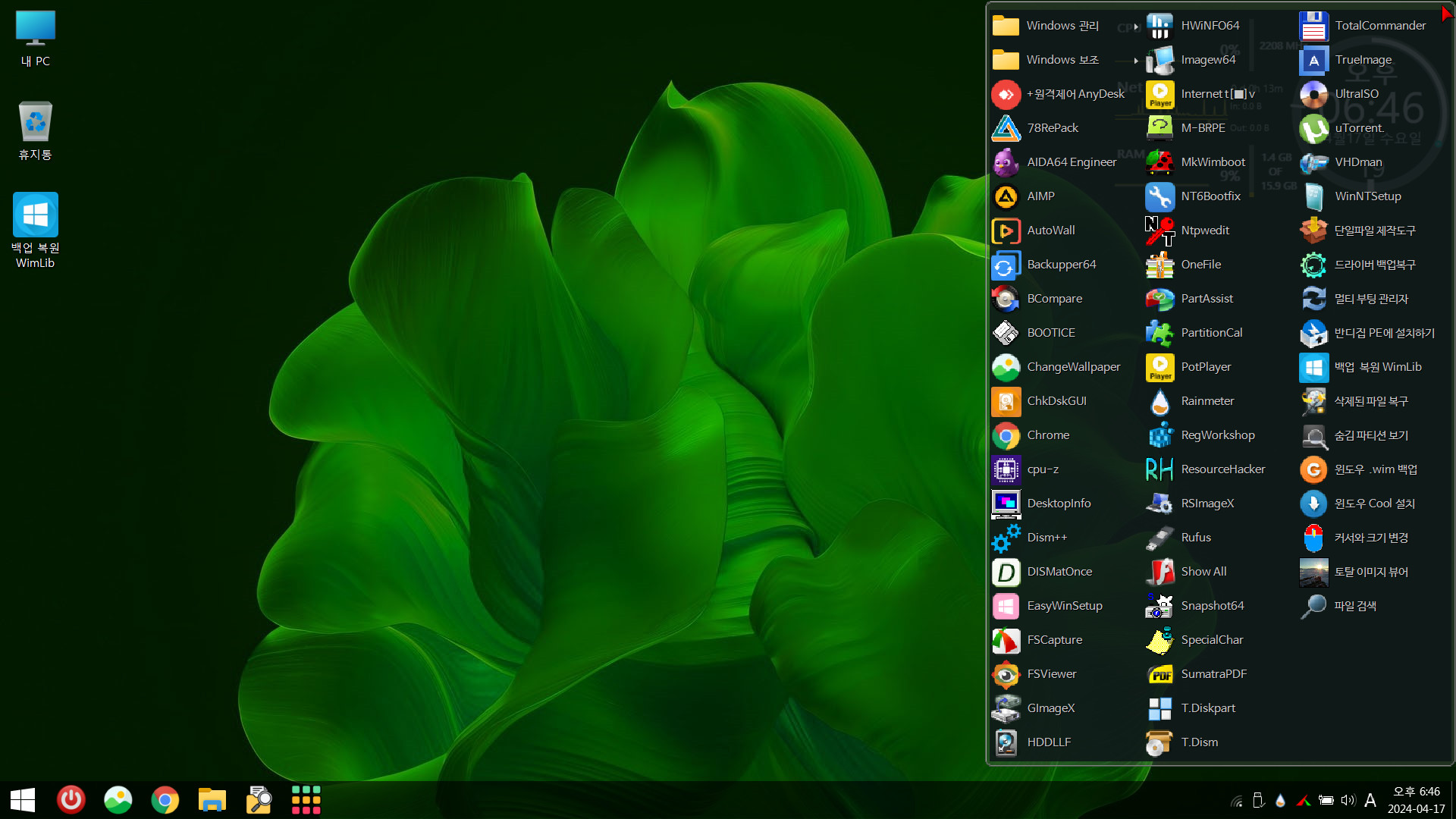Open UltraISO disc icon
1456x819 pixels.
coord(1314,94)
